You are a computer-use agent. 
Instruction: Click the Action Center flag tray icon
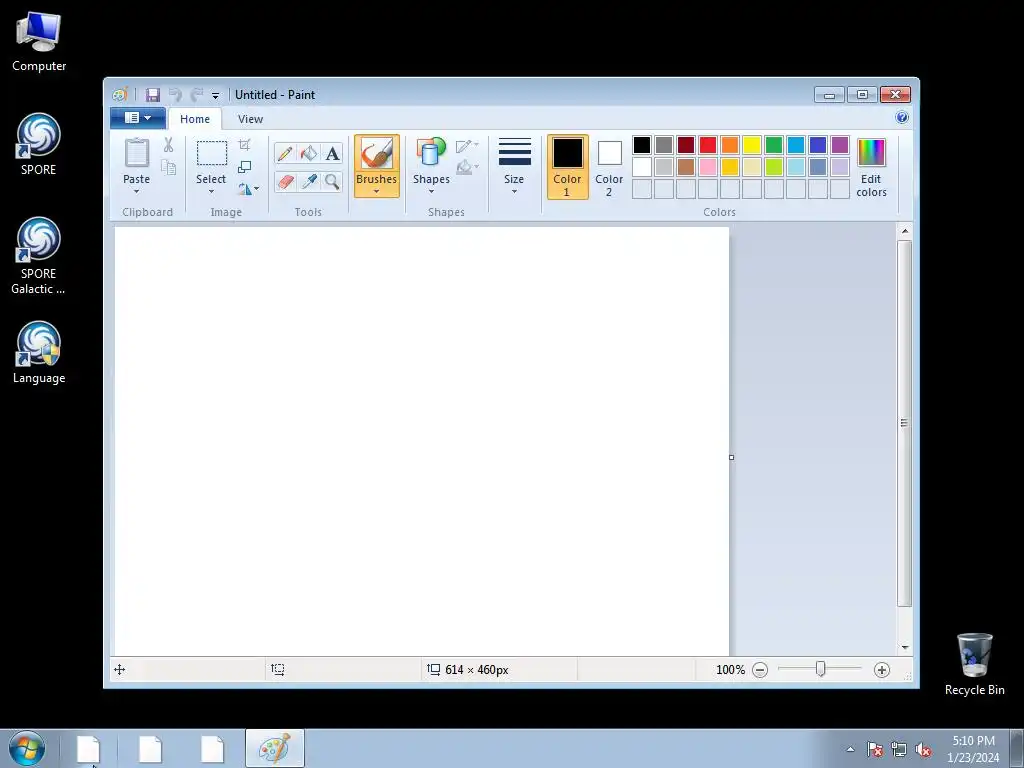click(875, 750)
